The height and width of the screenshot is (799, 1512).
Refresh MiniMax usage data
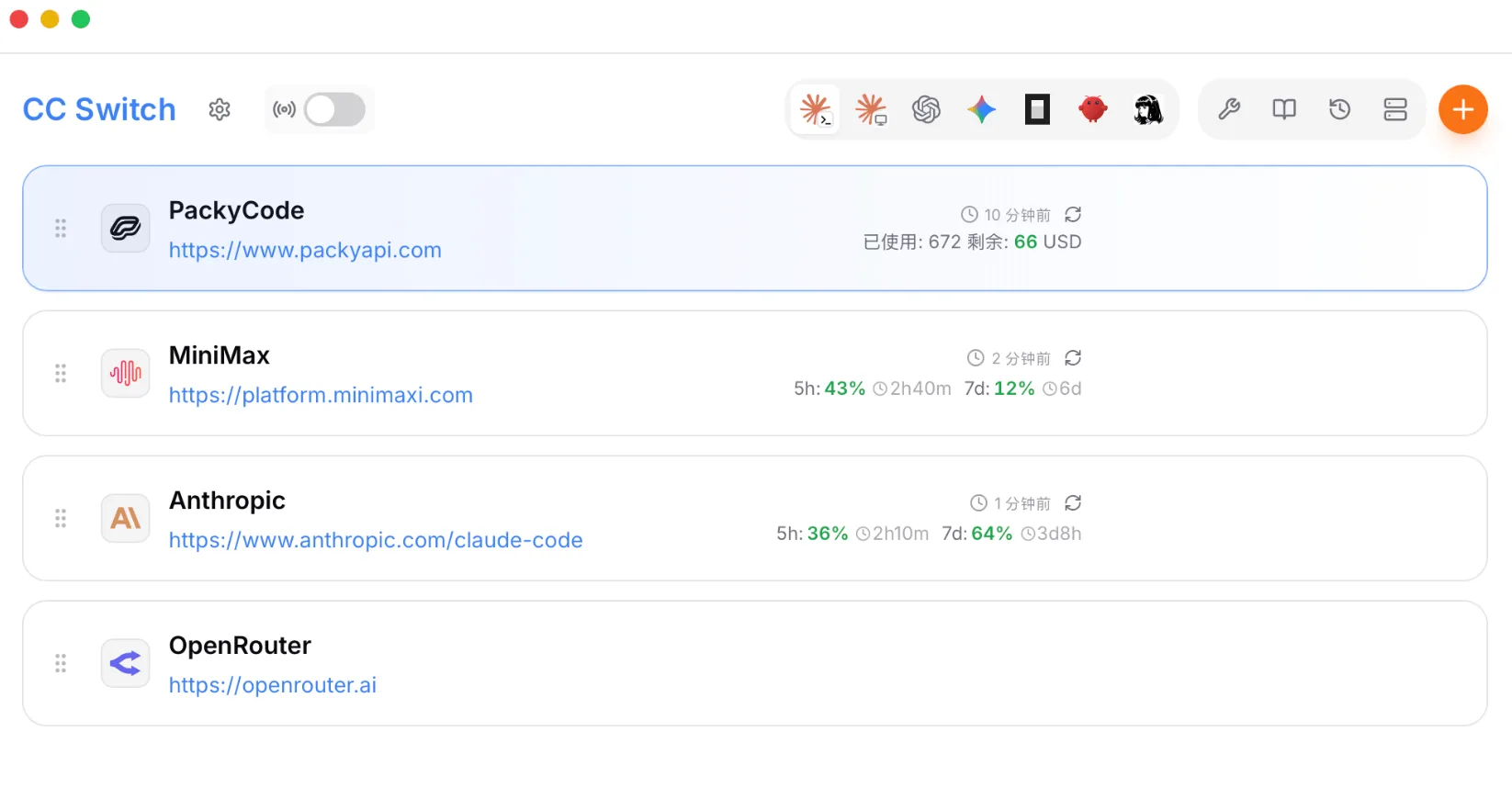coord(1073,358)
